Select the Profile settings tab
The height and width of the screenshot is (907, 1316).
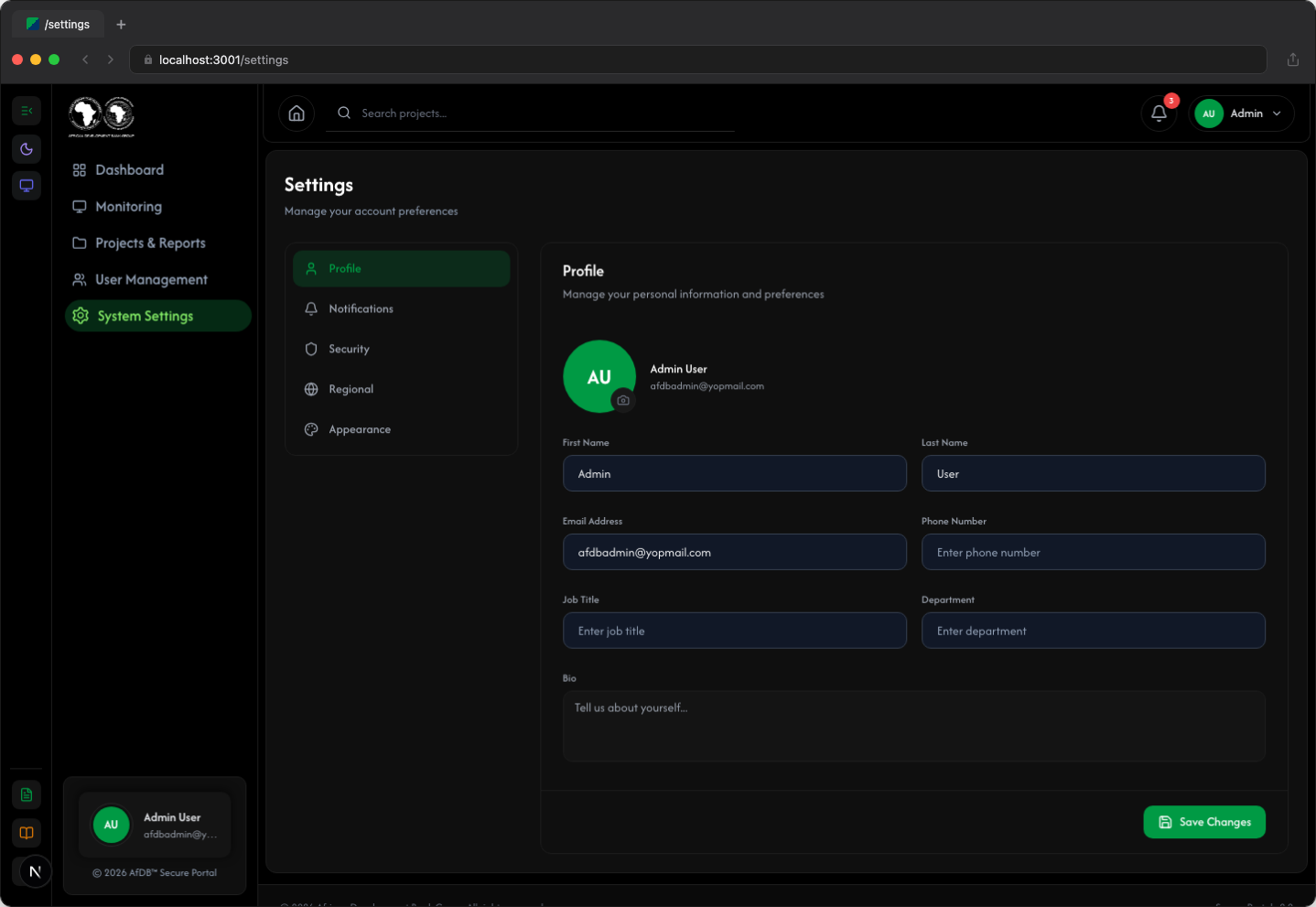[x=401, y=269]
